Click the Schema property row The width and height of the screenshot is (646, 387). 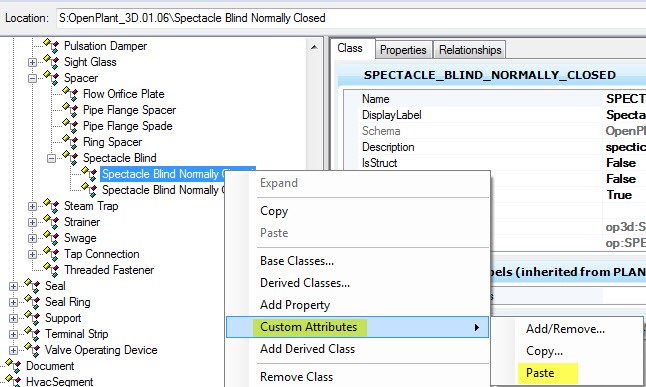click(495, 131)
